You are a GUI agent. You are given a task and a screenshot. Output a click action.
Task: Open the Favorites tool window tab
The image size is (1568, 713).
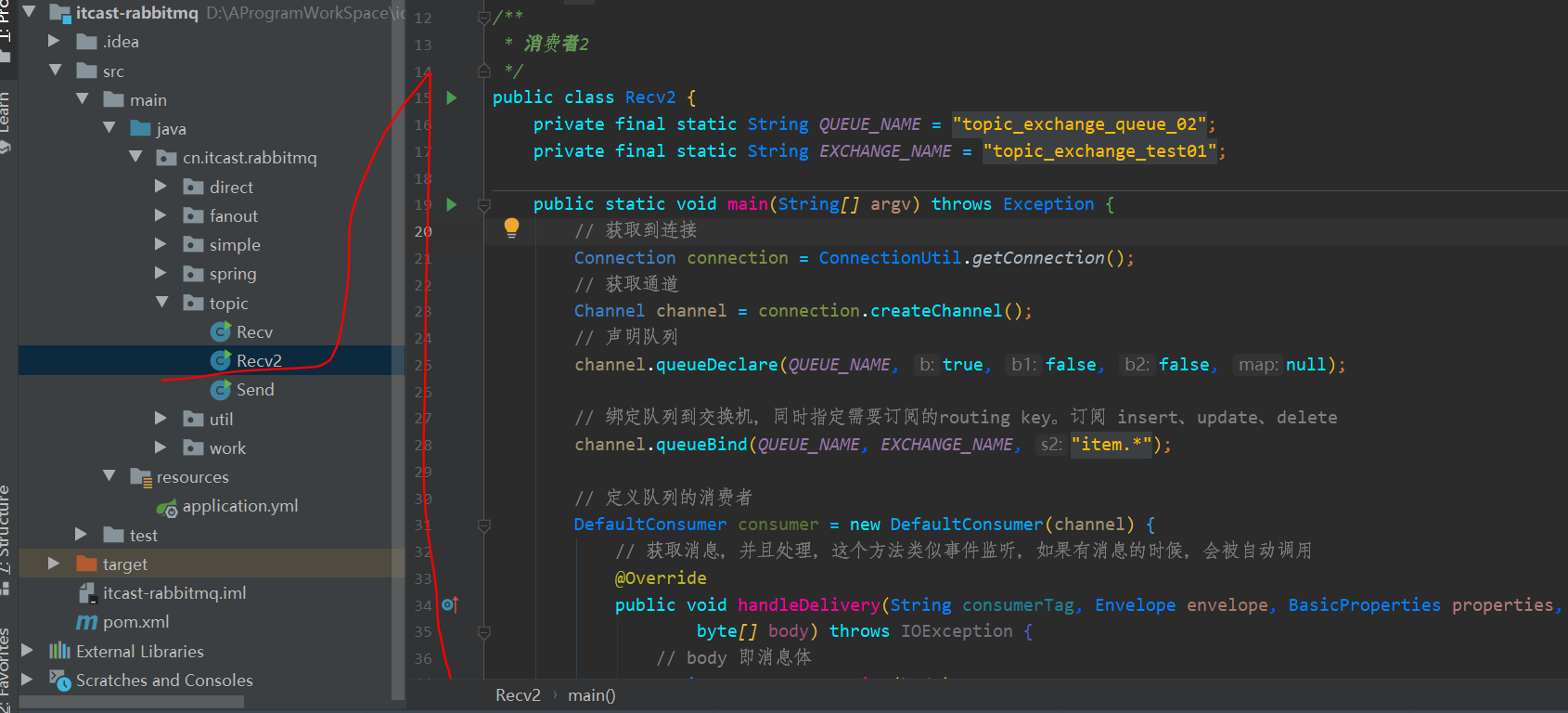click(6, 668)
